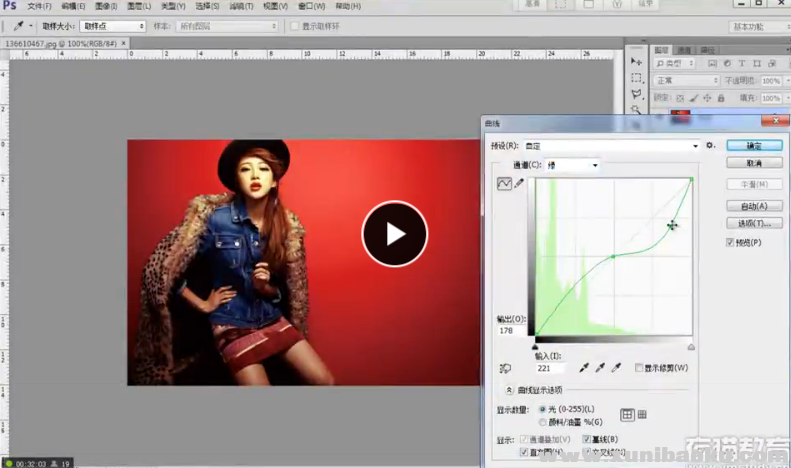
Task: Select the Polygonal Lasso tool
Action: [x=636, y=94]
